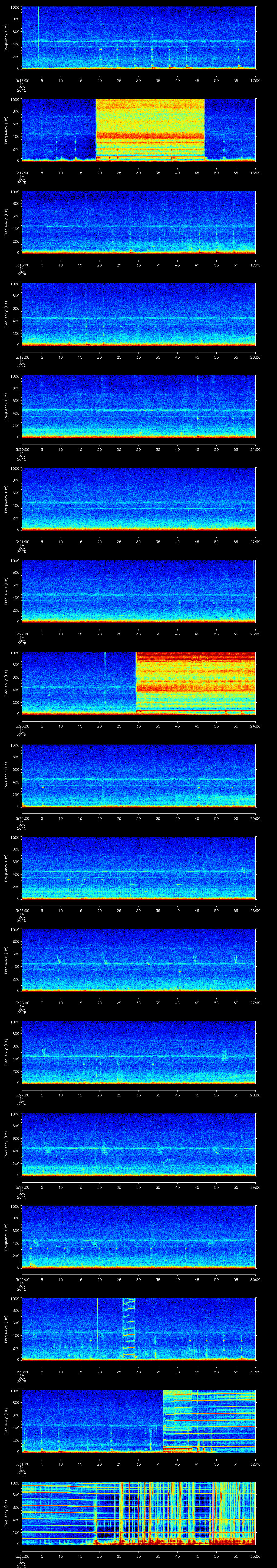Screen dimensions: 277x1568
Task: Click the '28:00' end time label
Action: (x=255, y=1095)
